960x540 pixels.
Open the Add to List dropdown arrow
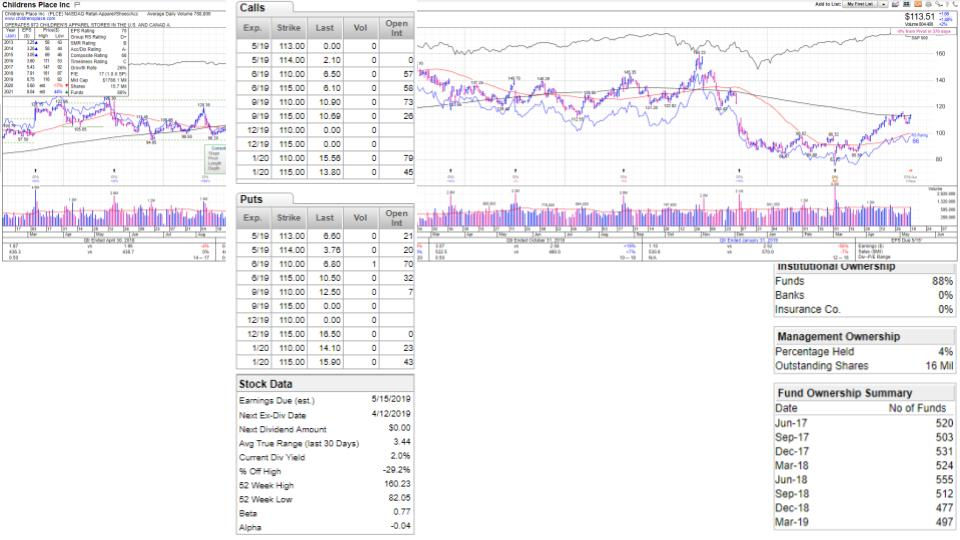coord(883,4)
